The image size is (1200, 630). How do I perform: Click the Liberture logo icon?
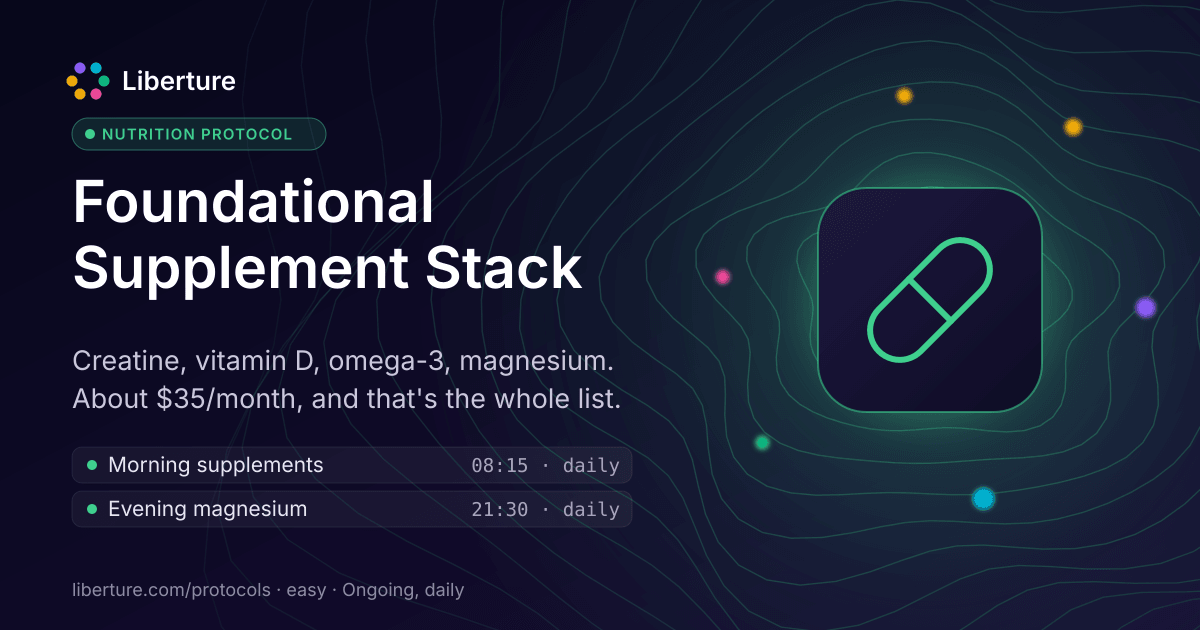coord(88,81)
